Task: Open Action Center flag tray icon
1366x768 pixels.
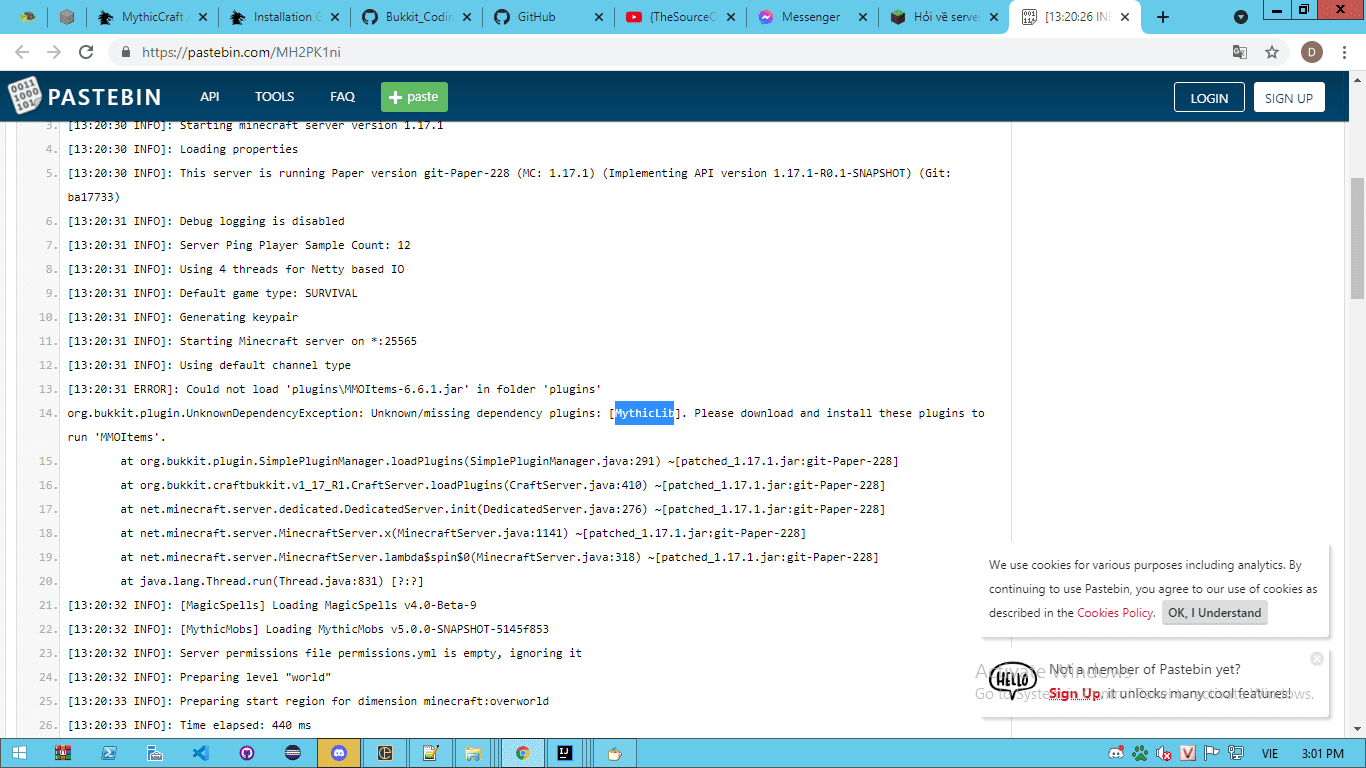Action: pos(1212,753)
